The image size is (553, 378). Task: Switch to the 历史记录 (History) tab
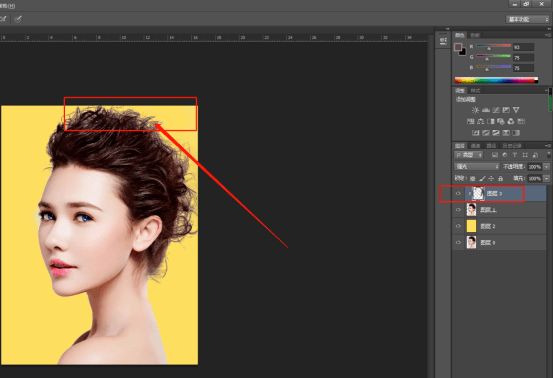(512, 145)
